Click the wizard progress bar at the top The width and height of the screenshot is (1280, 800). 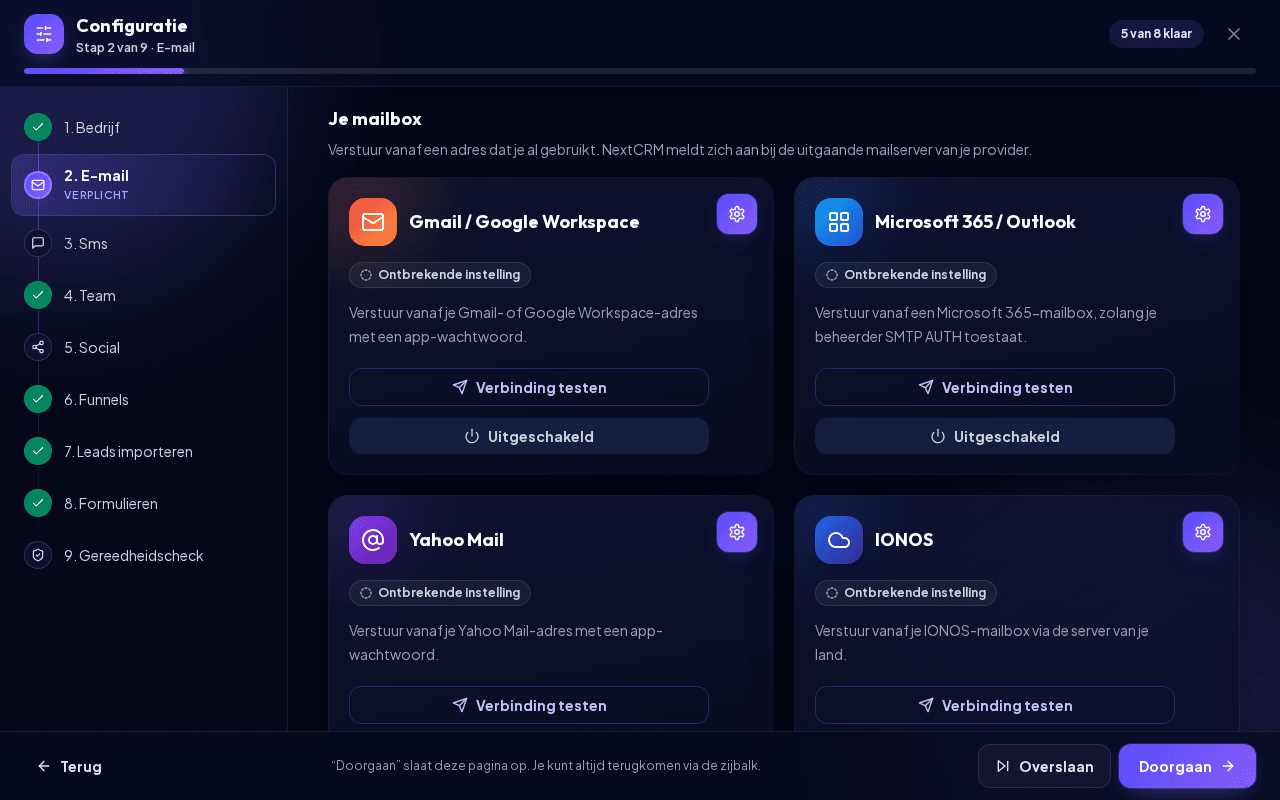pyautogui.click(x=640, y=71)
